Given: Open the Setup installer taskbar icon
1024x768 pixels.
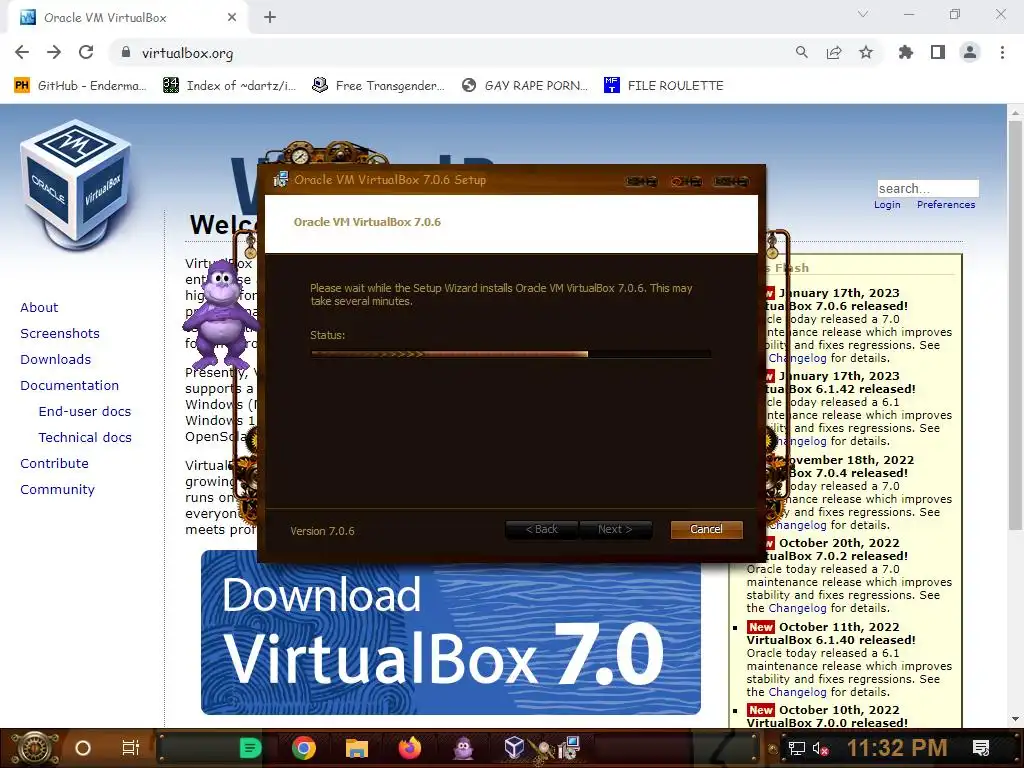Looking at the screenshot, I should pyautogui.click(x=569, y=748).
